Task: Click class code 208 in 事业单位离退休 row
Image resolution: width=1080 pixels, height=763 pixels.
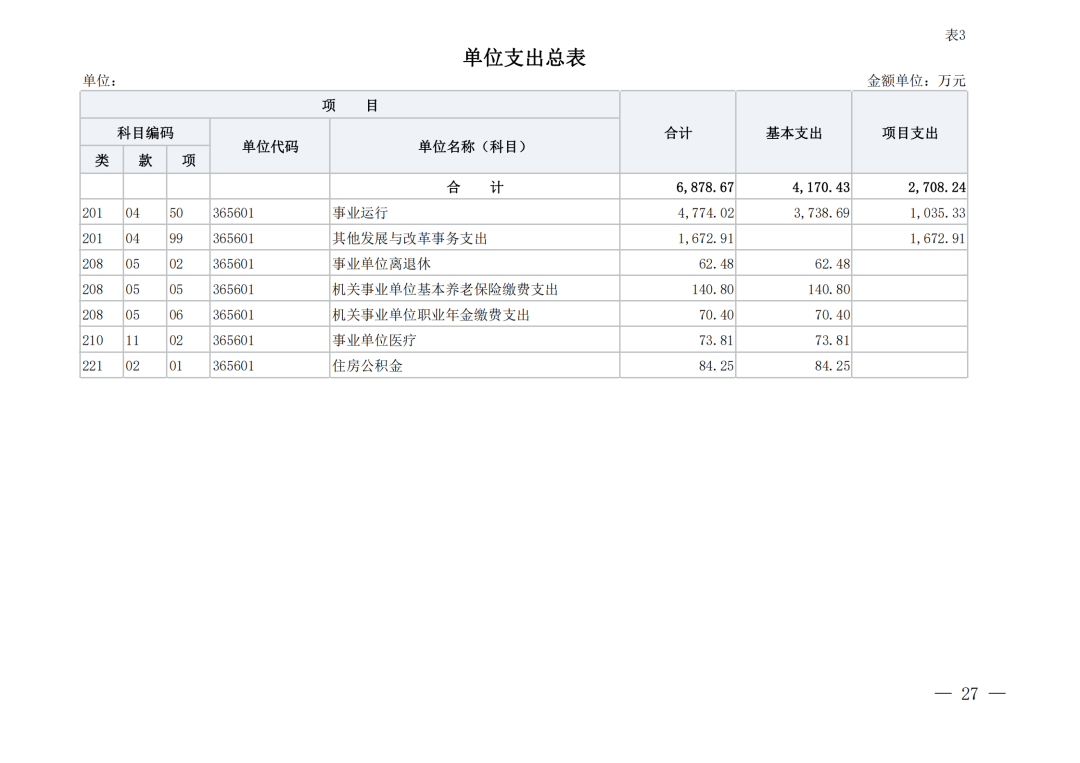Action: pos(92,264)
